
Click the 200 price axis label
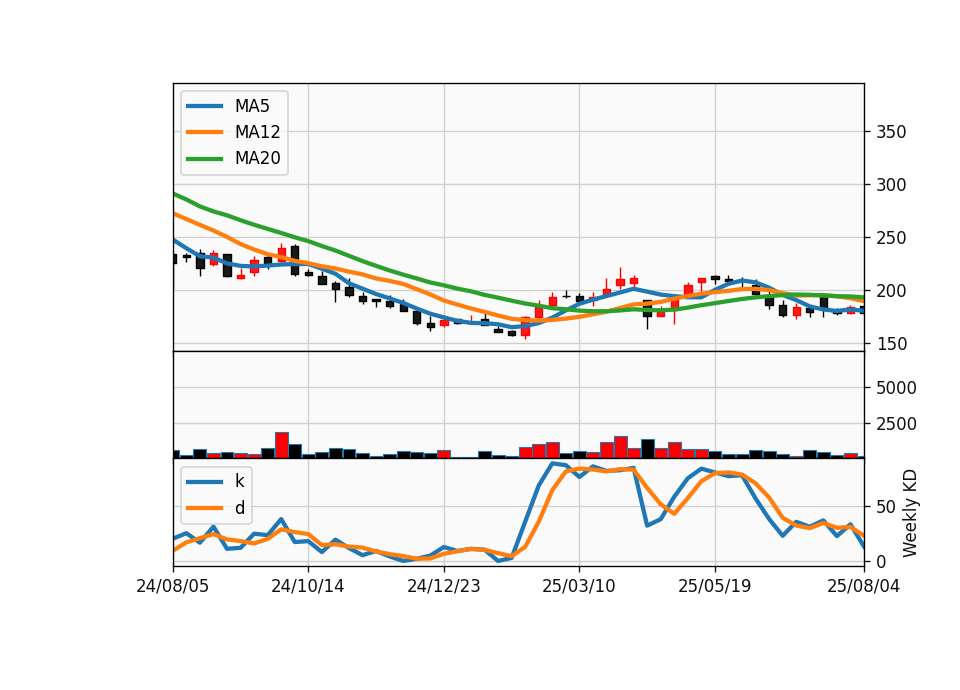pyautogui.click(x=891, y=291)
